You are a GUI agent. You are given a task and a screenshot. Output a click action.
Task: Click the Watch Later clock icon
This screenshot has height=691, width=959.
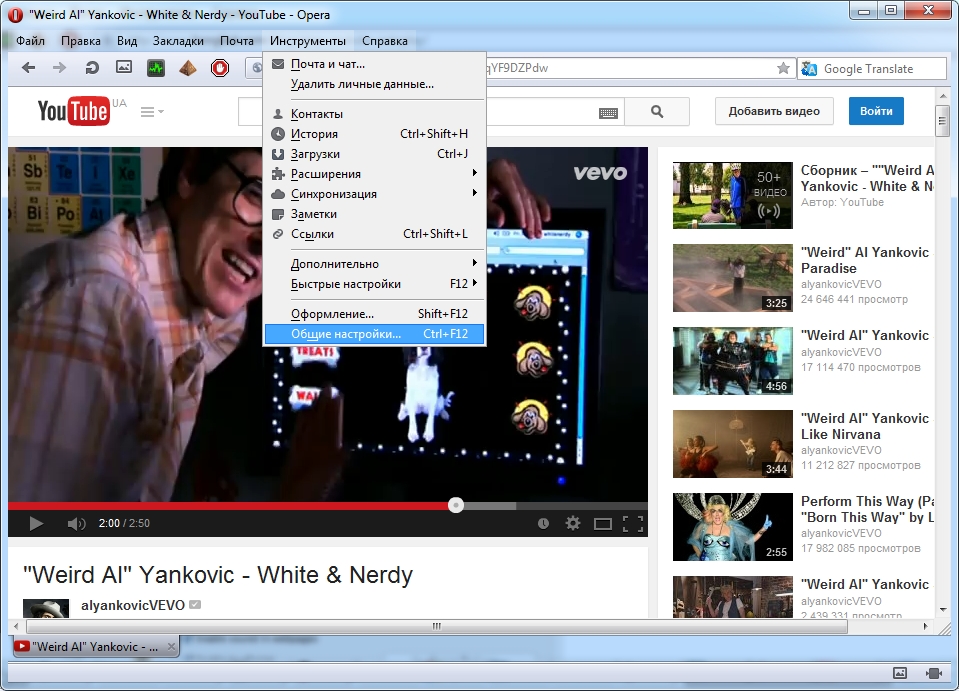(x=543, y=523)
